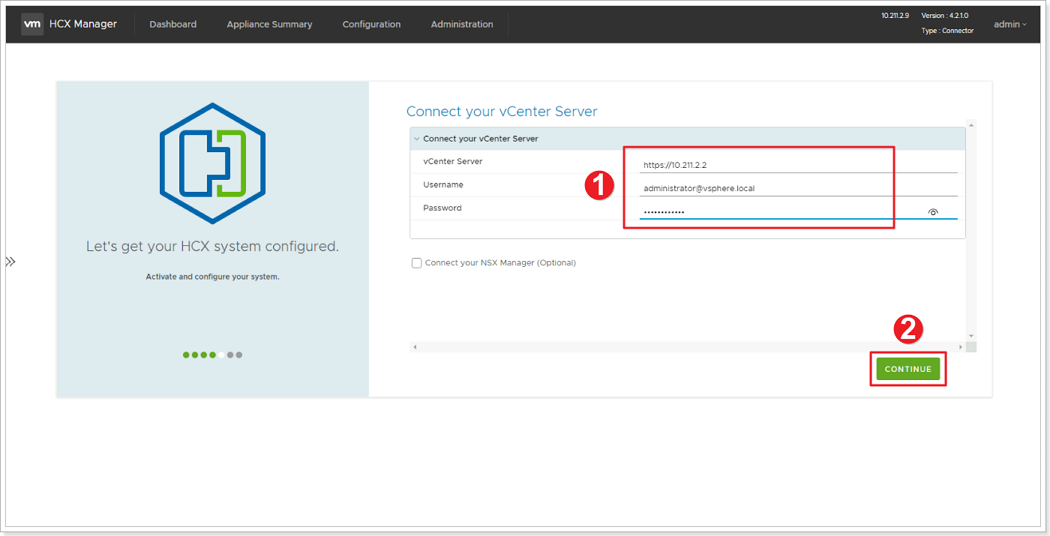Click the Version : 4.2.1.0 text
The image size is (1050, 536).
coord(944,15)
